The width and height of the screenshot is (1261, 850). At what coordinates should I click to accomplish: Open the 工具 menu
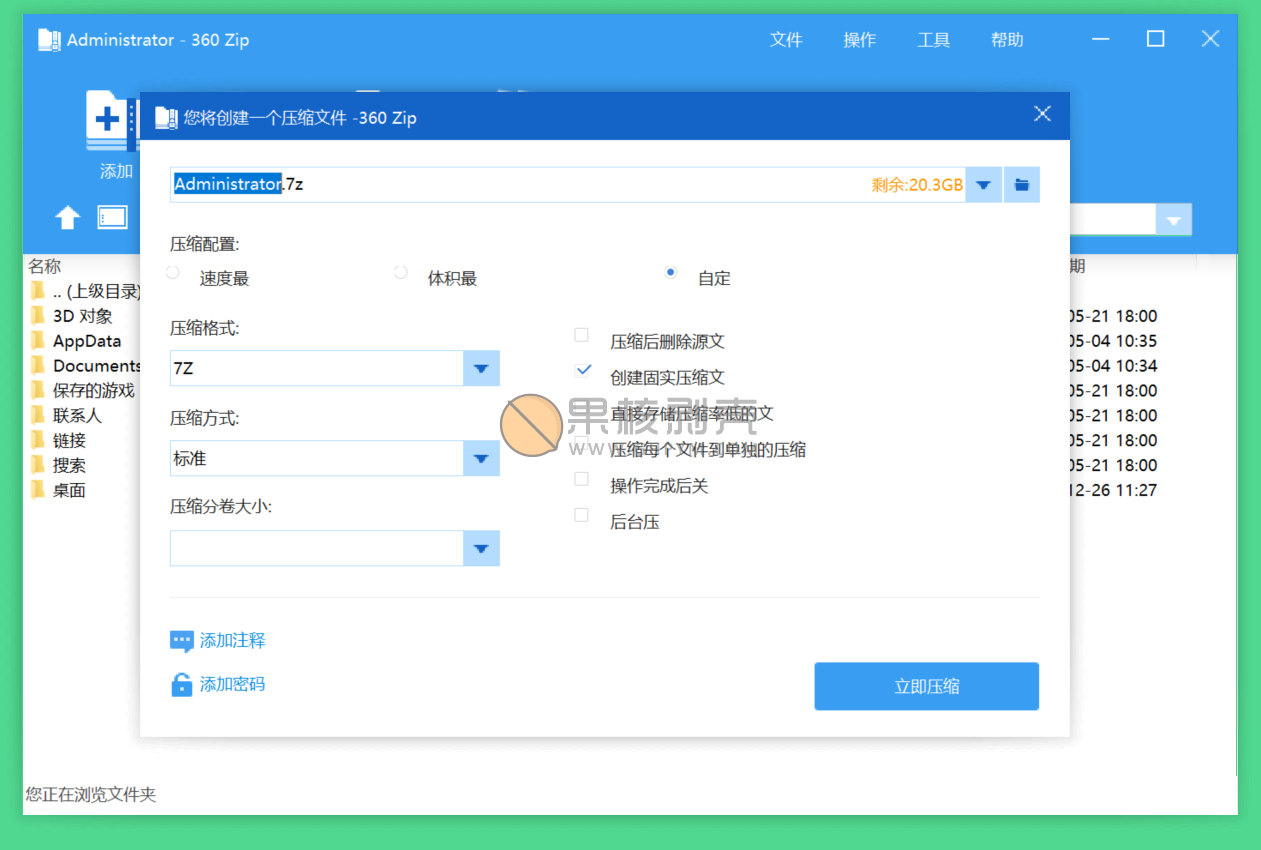pos(934,40)
